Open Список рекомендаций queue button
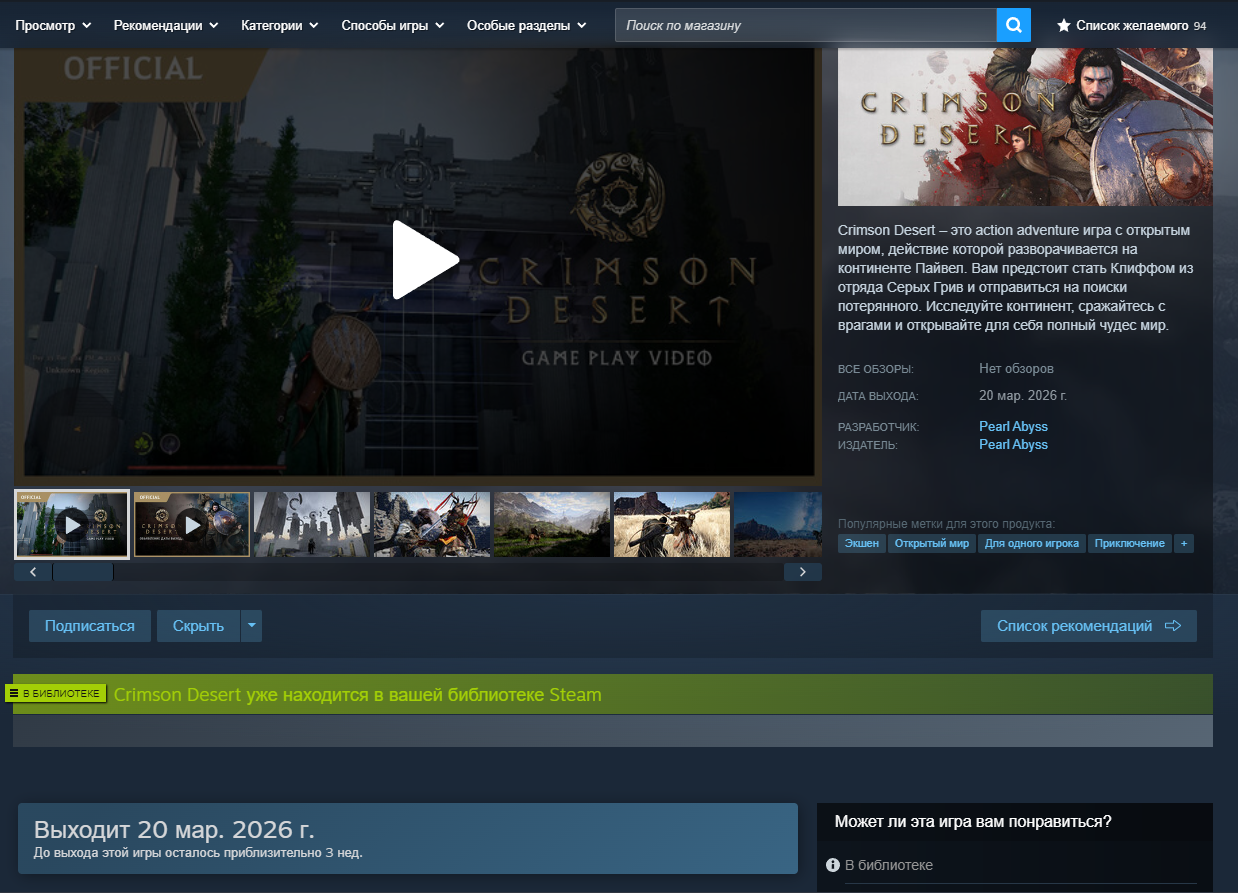The width and height of the screenshot is (1238, 893). pyautogui.click(x=1089, y=626)
